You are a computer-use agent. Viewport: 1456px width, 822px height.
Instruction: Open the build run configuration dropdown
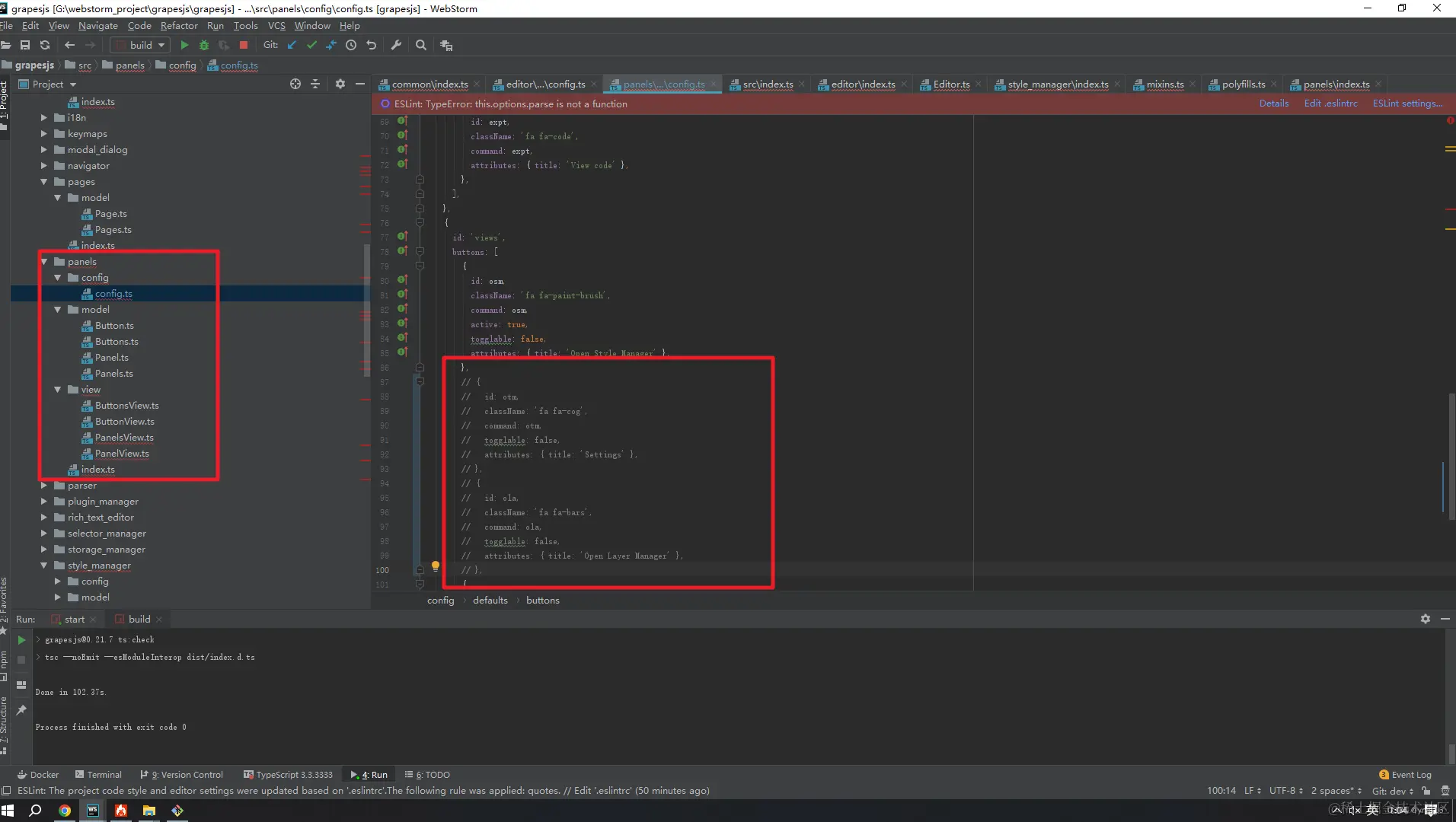(140, 46)
